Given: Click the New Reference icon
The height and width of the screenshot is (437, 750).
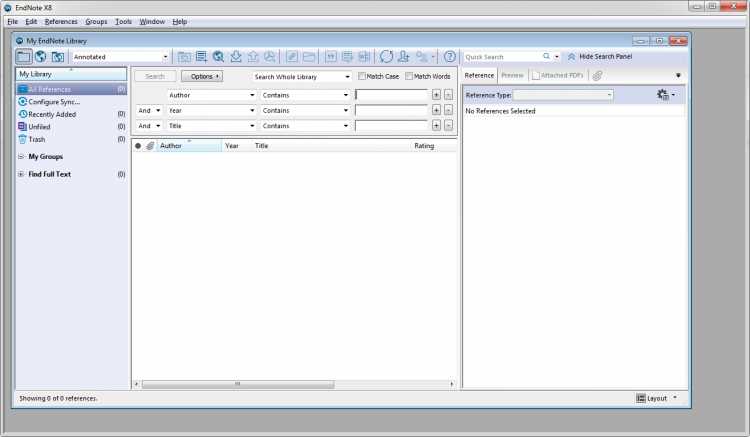Looking at the screenshot, I should pyautogui.click(x=201, y=57).
